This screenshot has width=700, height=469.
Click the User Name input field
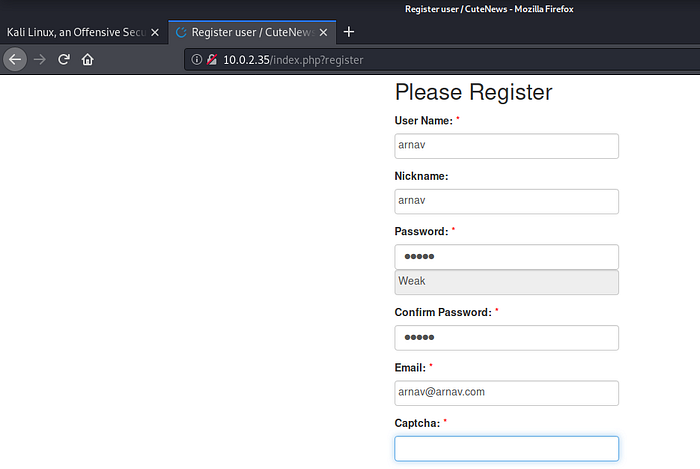506,146
